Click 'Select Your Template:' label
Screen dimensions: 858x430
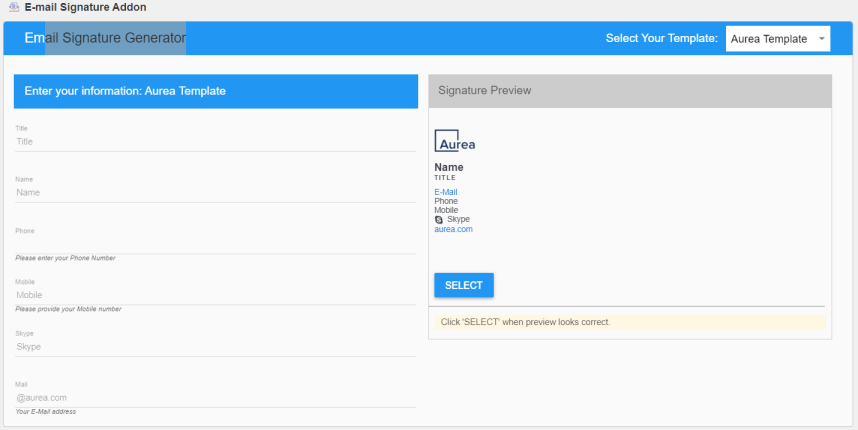click(662, 38)
